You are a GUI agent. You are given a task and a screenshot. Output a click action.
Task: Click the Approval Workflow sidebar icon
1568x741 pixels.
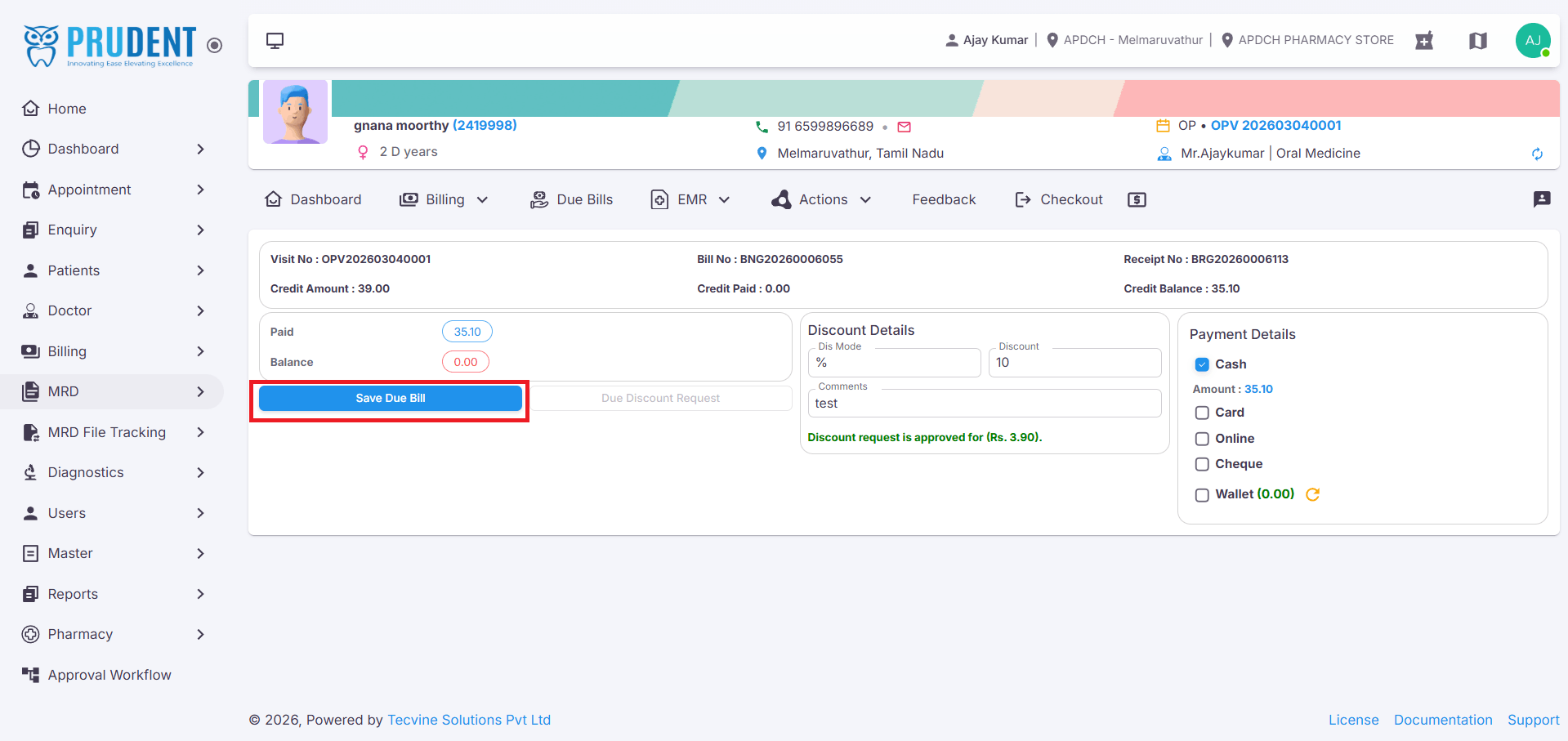click(x=31, y=675)
